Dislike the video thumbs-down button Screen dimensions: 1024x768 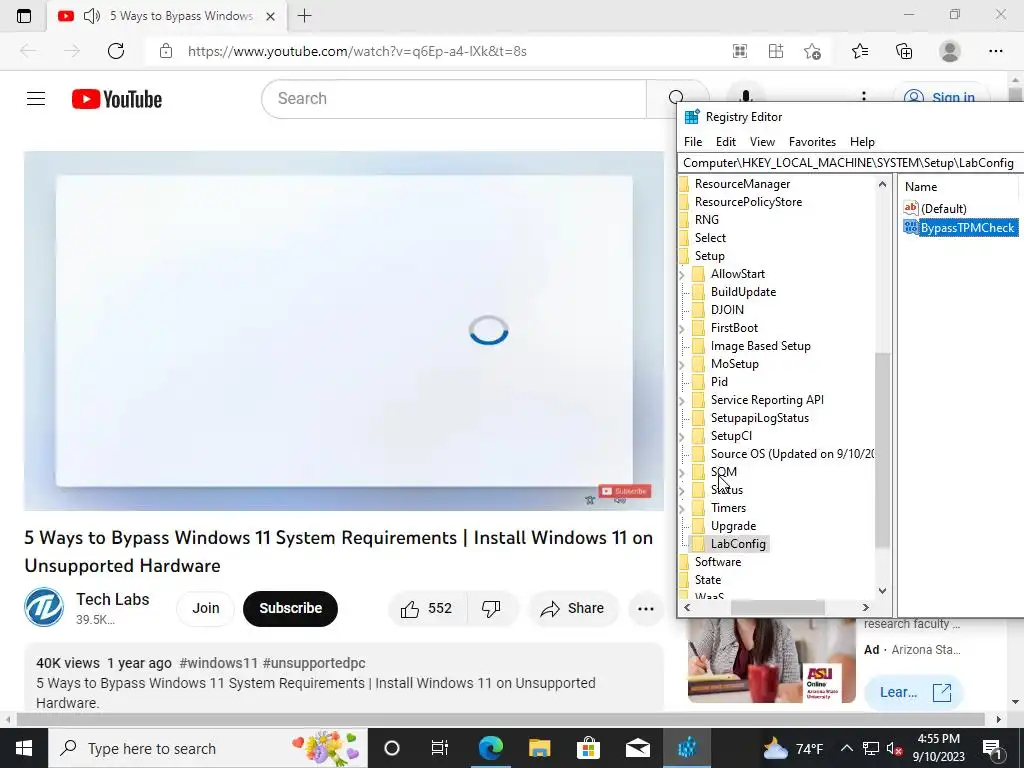coord(491,609)
